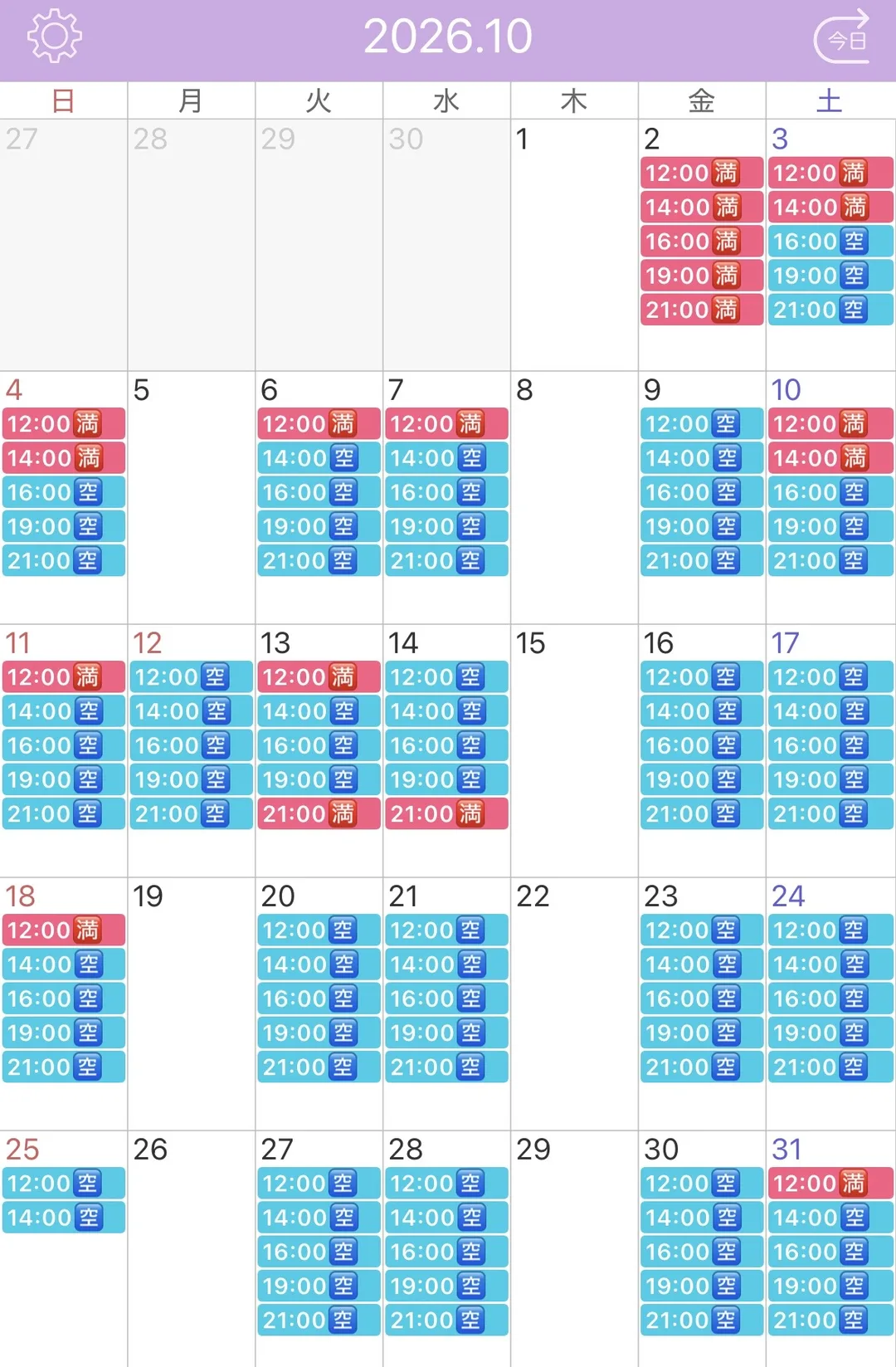
Task: Select the 12:00 full slot on October 18
Action: pyautogui.click(x=64, y=930)
